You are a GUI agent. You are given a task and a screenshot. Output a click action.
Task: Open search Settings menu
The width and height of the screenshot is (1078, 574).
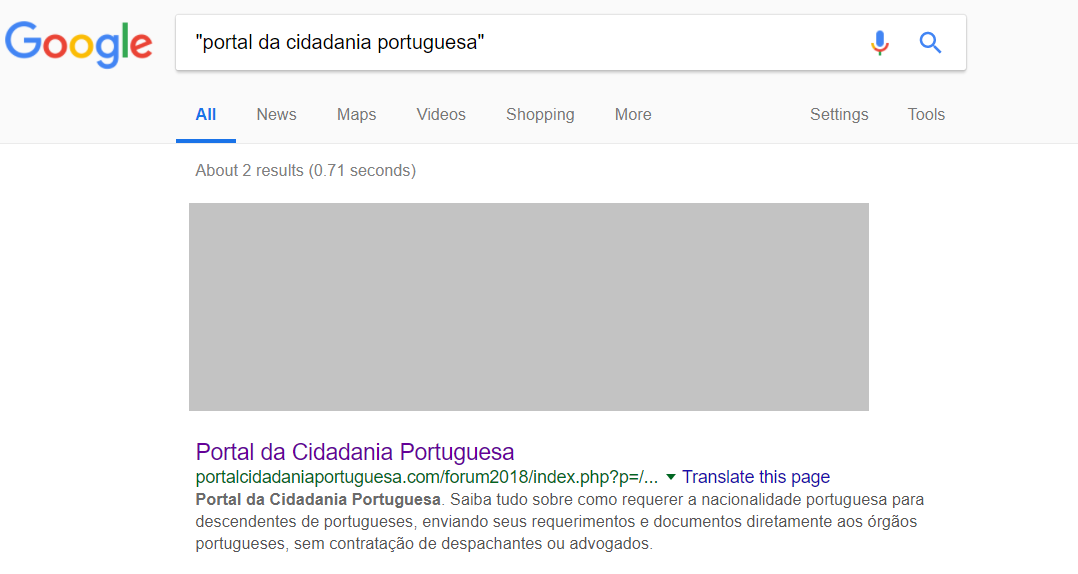pyautogui.click(x=839, y=115)
